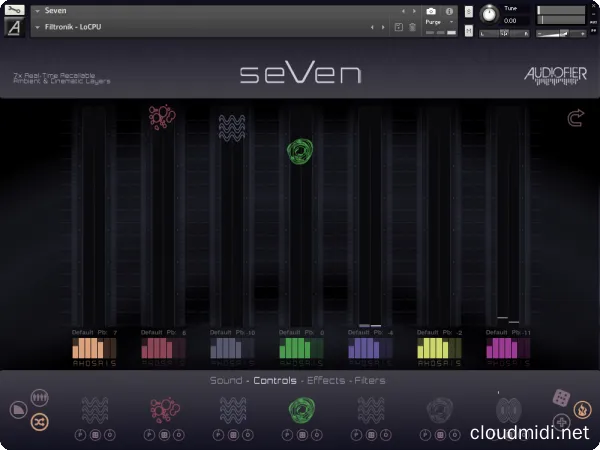
Task: Toggle the O button under the grey swirl layer
Action: coord(455,435)
